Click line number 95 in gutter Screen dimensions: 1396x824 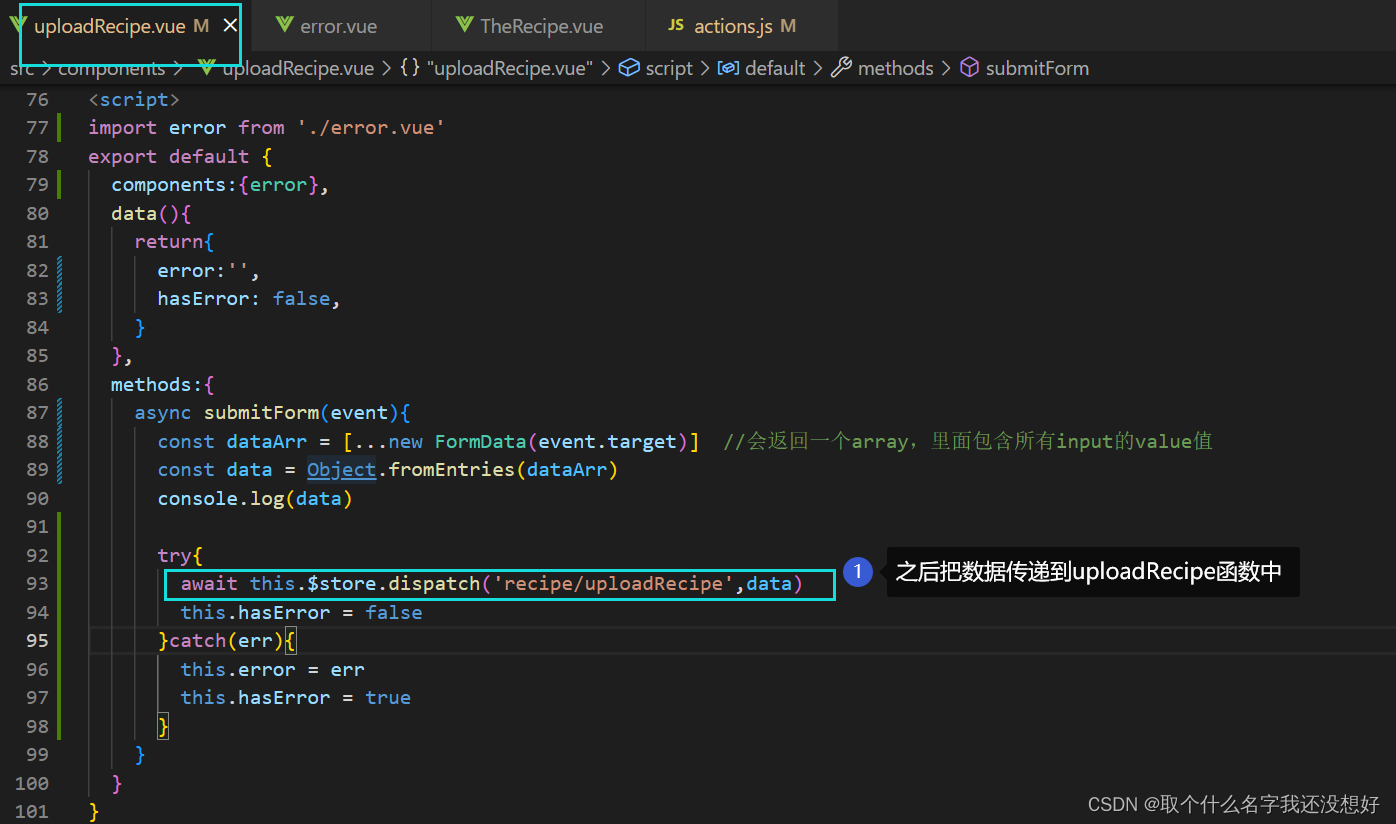click(37, 640)
